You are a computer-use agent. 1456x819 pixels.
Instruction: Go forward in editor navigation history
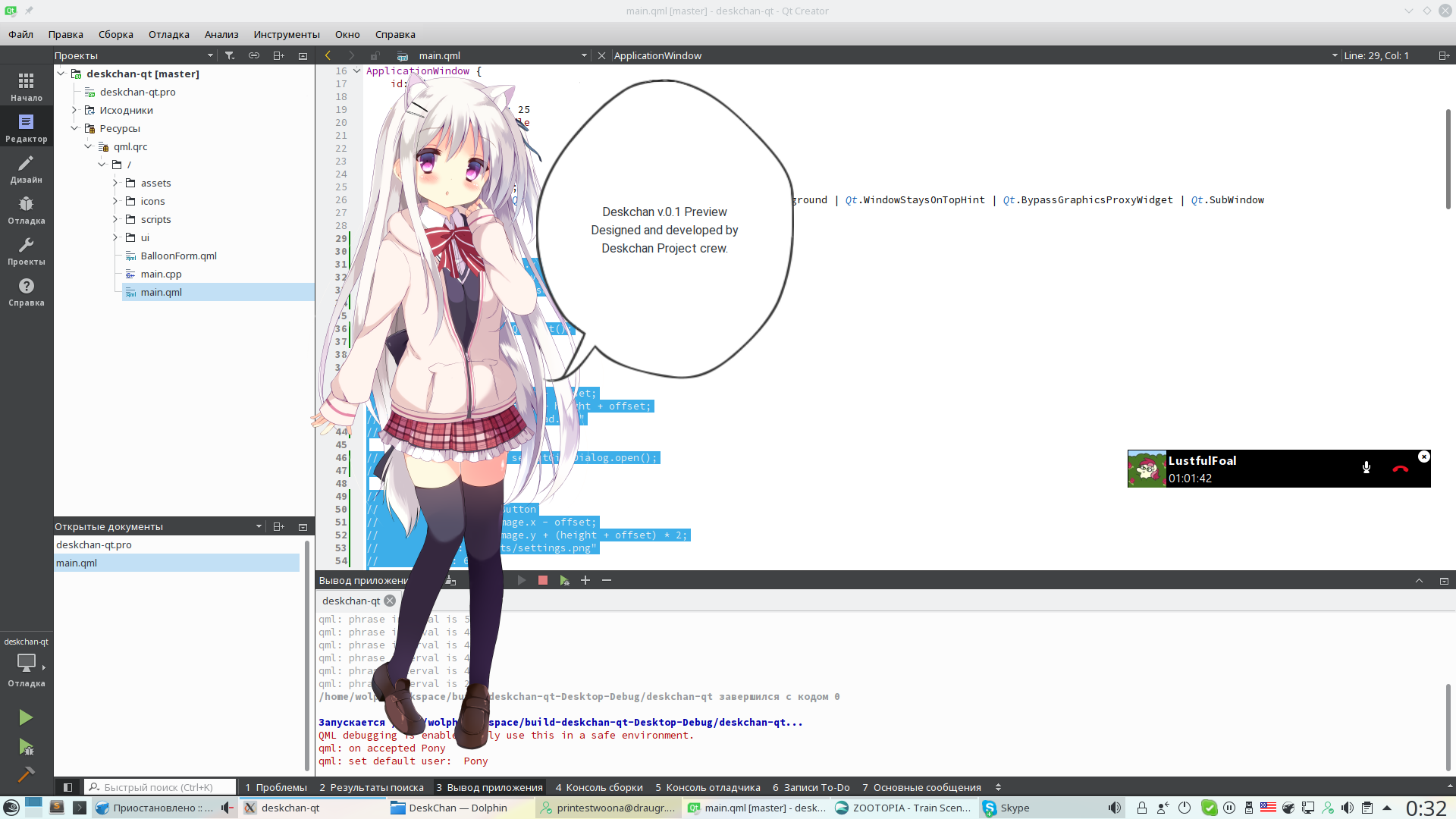click(351, 55)
